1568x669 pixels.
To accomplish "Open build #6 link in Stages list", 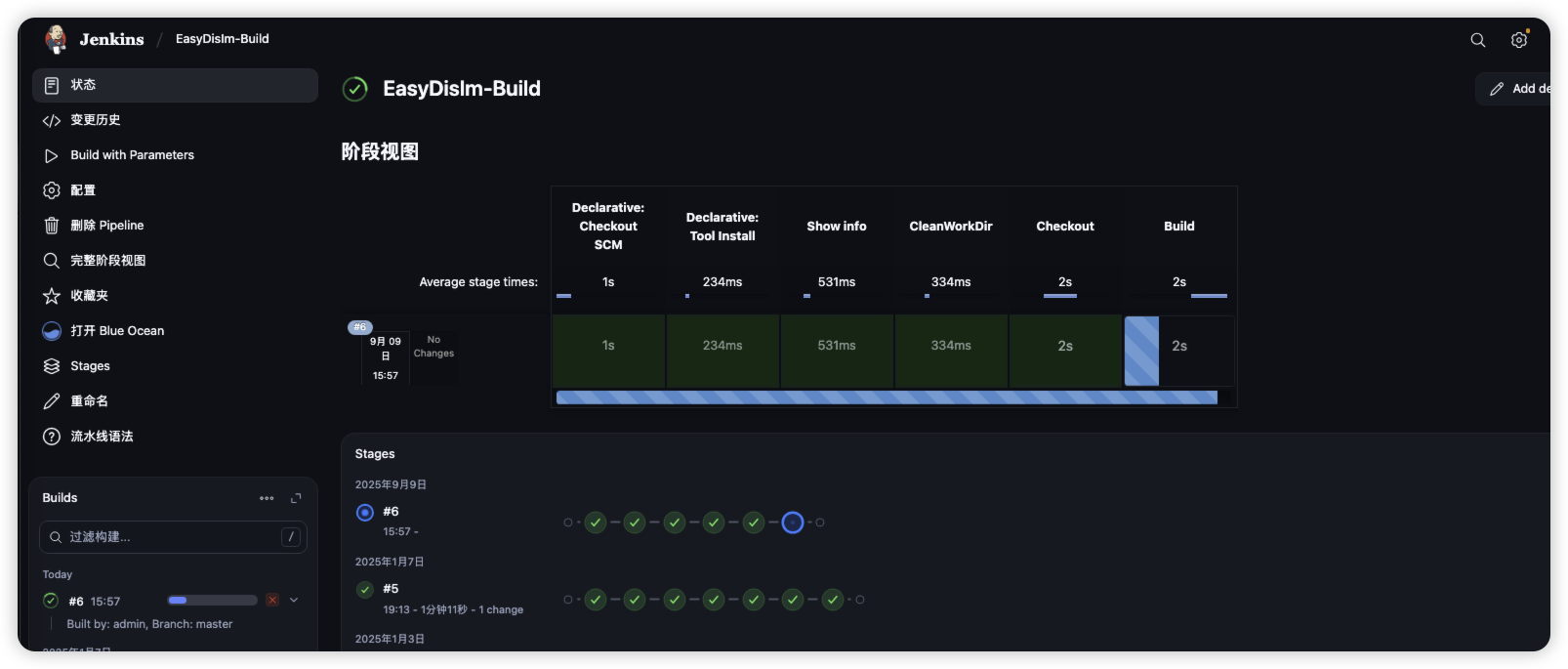I will 391,512.
